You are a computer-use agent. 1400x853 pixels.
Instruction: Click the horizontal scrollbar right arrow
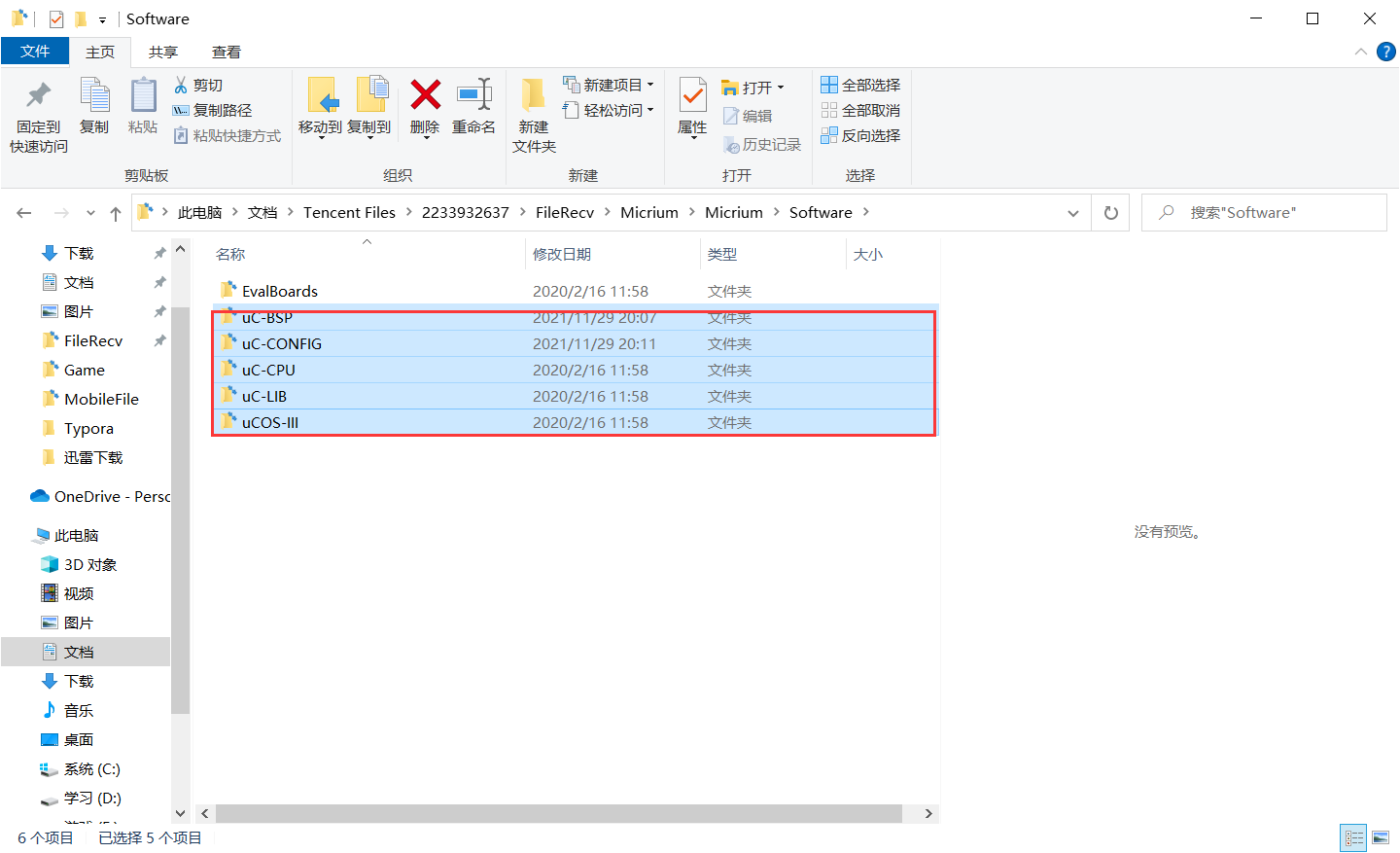coord(928,813)
